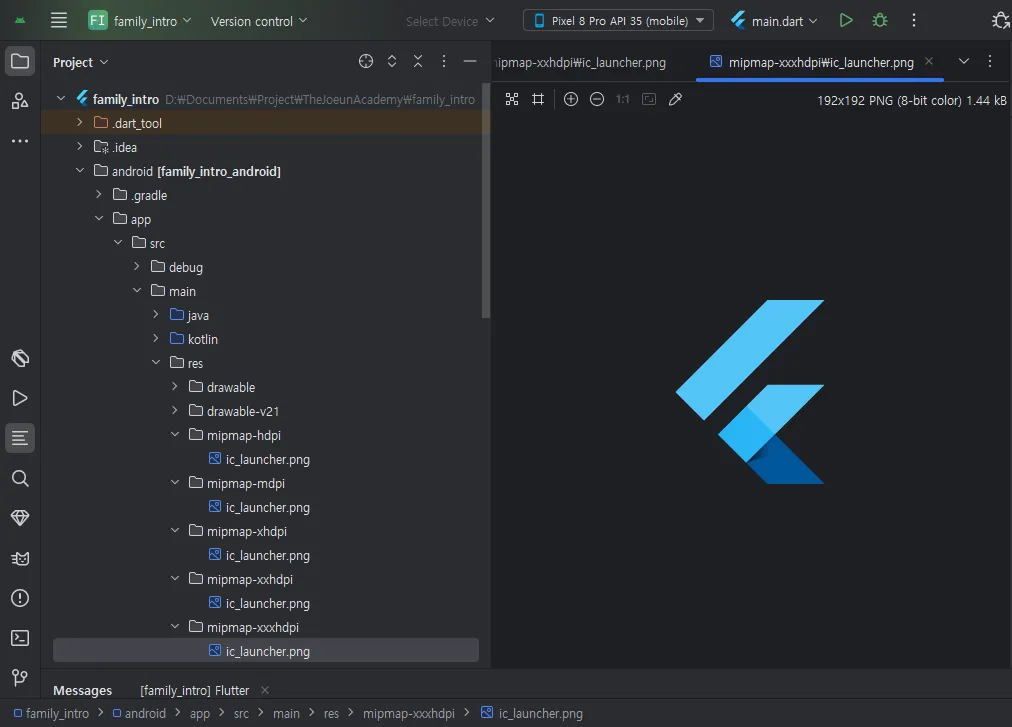Run main.dart with green play button
Image resolution: width=1012 pixels, height=727 pixels.
pyautogui.click(x=845, y=21)
